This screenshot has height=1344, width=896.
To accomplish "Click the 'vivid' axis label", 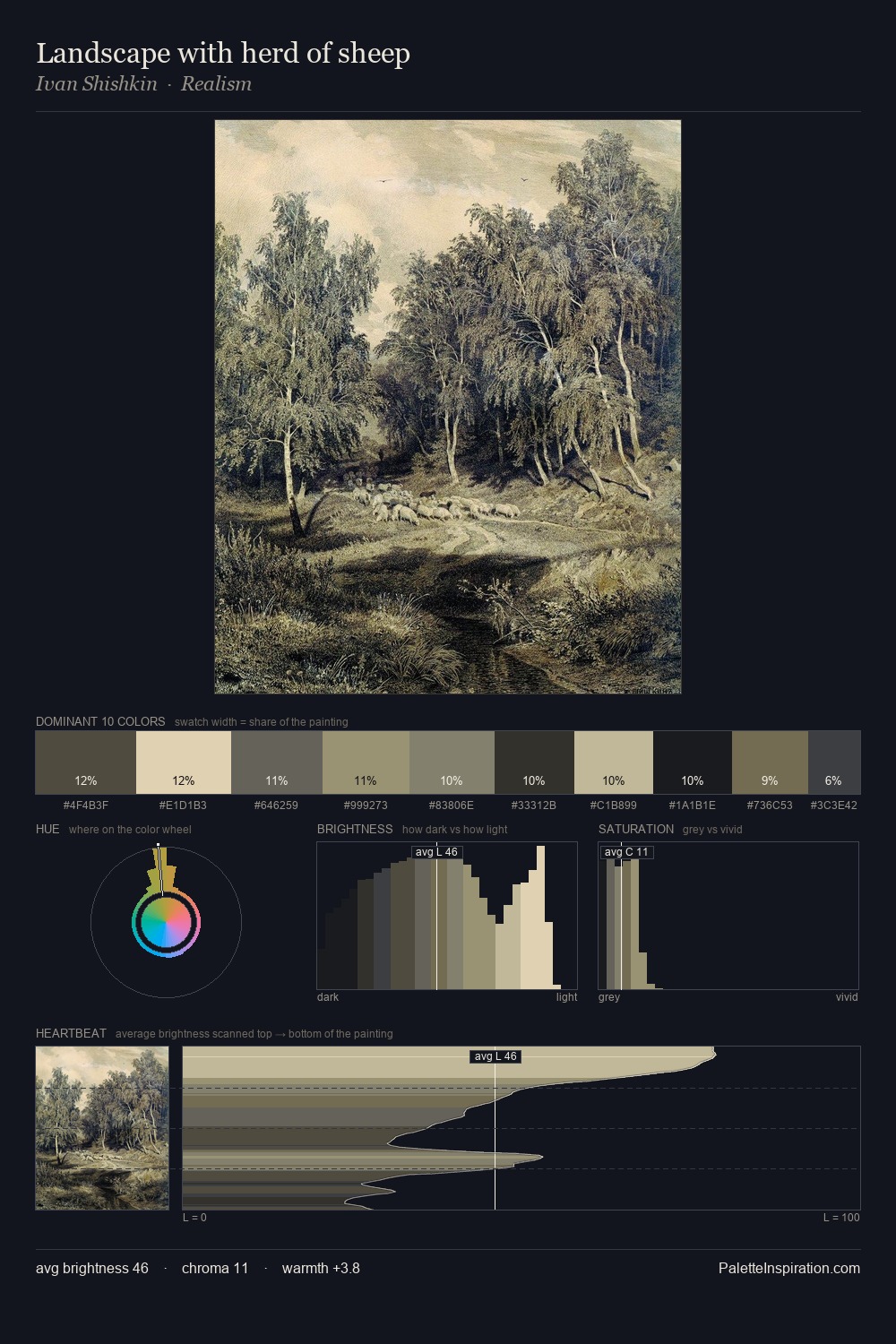I will pos(847,997).
